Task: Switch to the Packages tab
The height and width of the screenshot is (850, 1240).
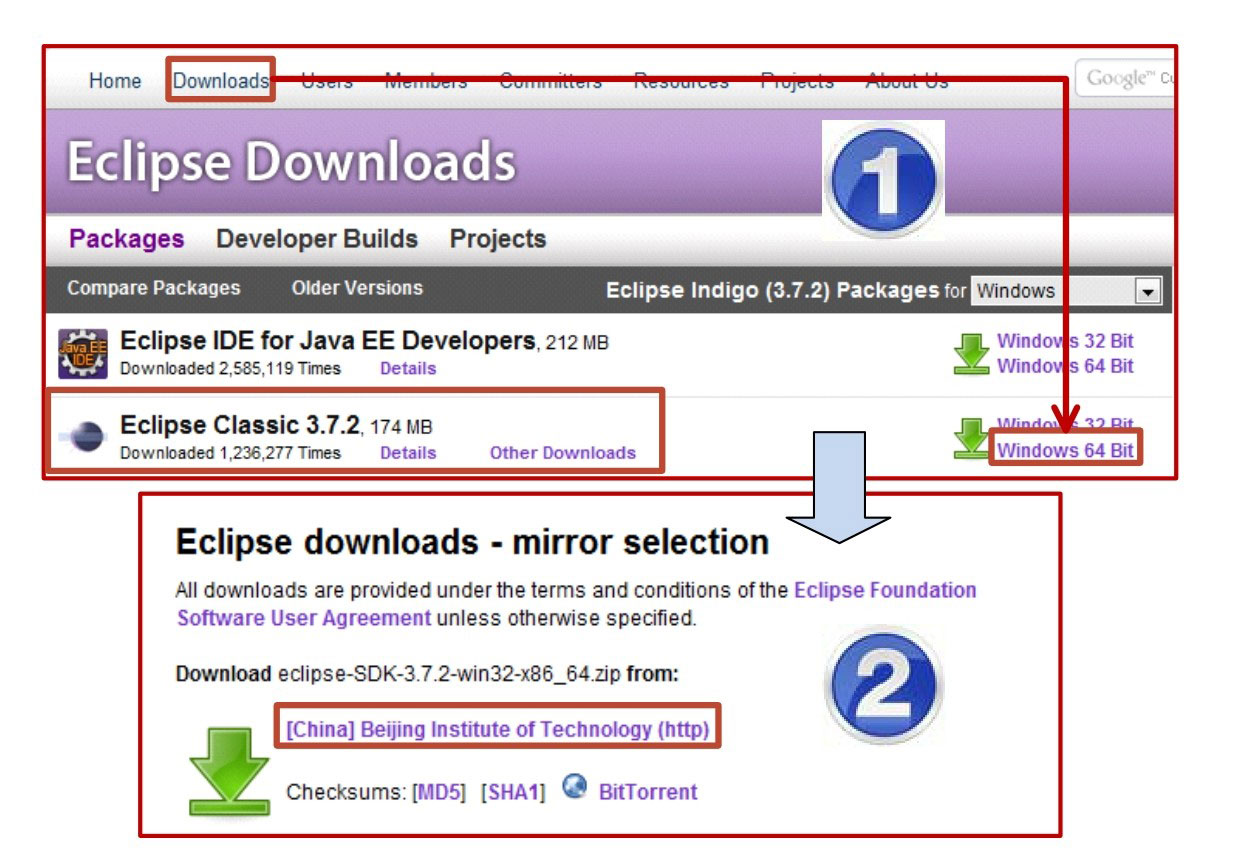Action: point(127,239)
